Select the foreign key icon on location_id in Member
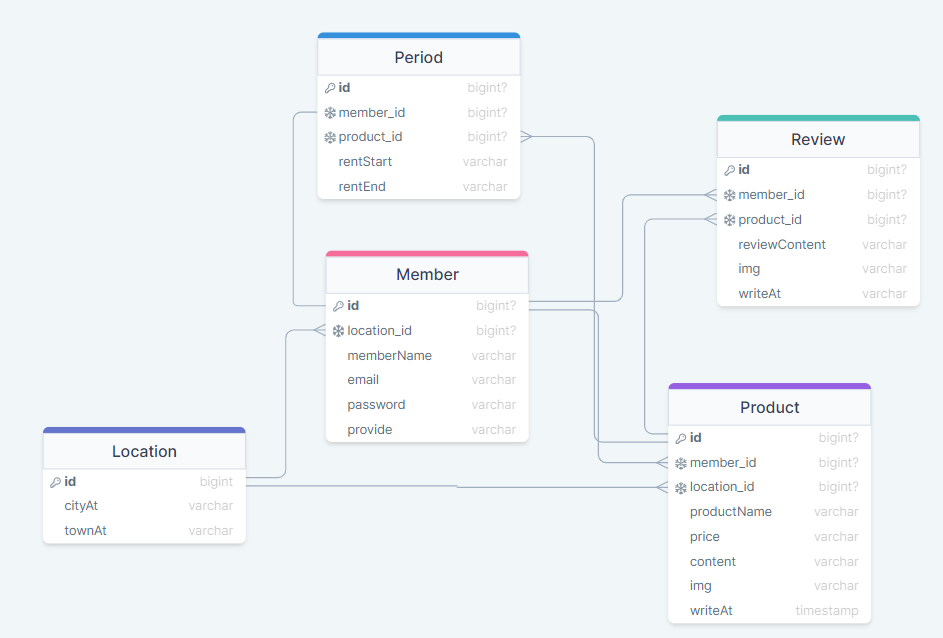The height and width of the screenshot is (638, 943). click(339, 330)
